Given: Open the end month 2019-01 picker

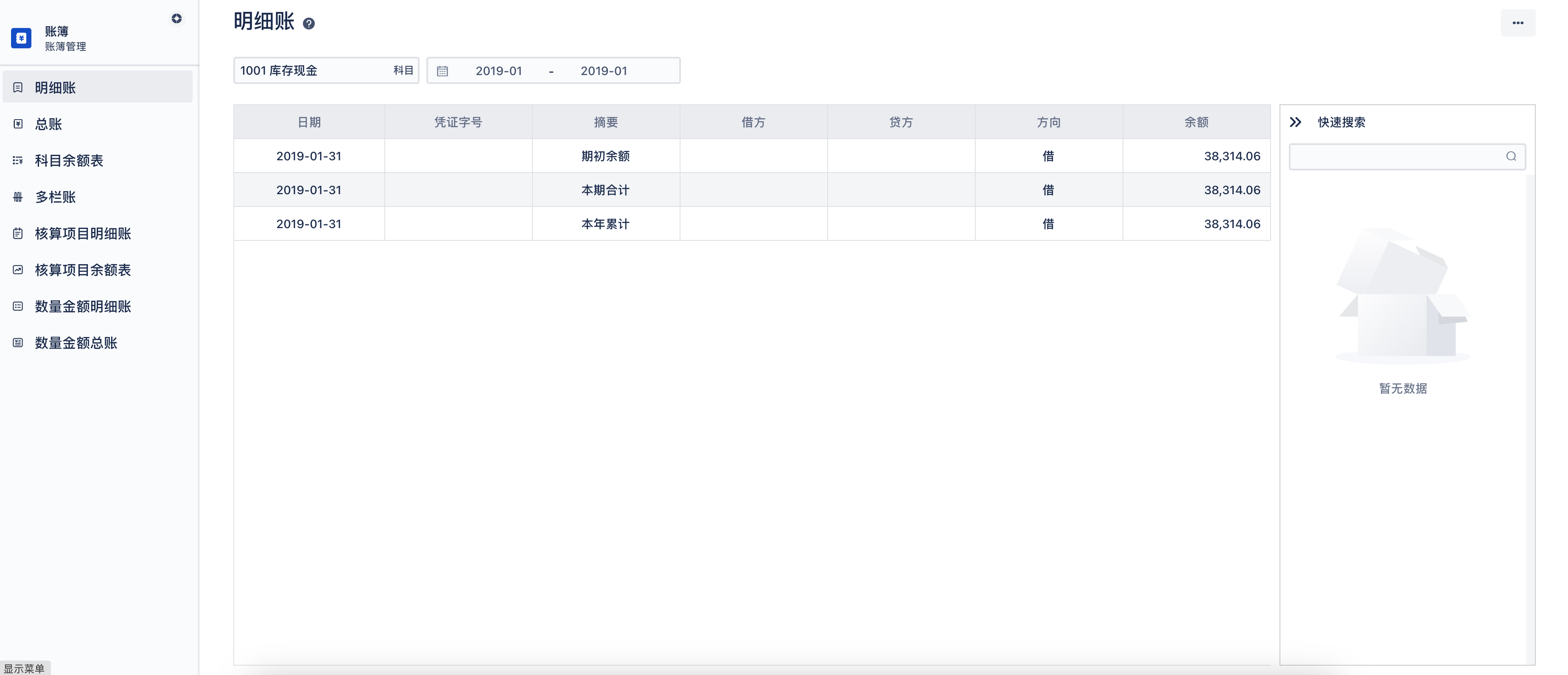Looking at the screenshot, I should (x=603, y=71).
